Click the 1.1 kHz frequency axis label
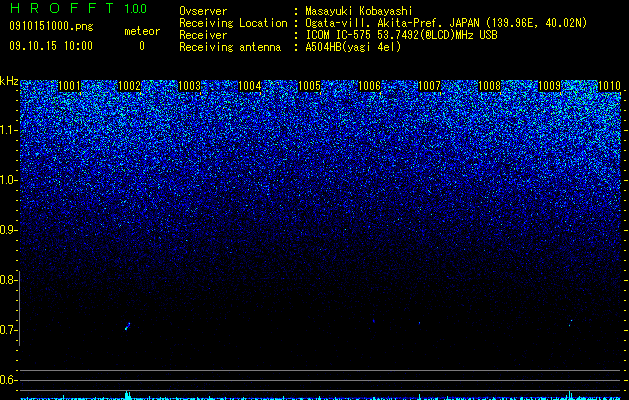This screenshot has height=400, width=629. (9, 130)
